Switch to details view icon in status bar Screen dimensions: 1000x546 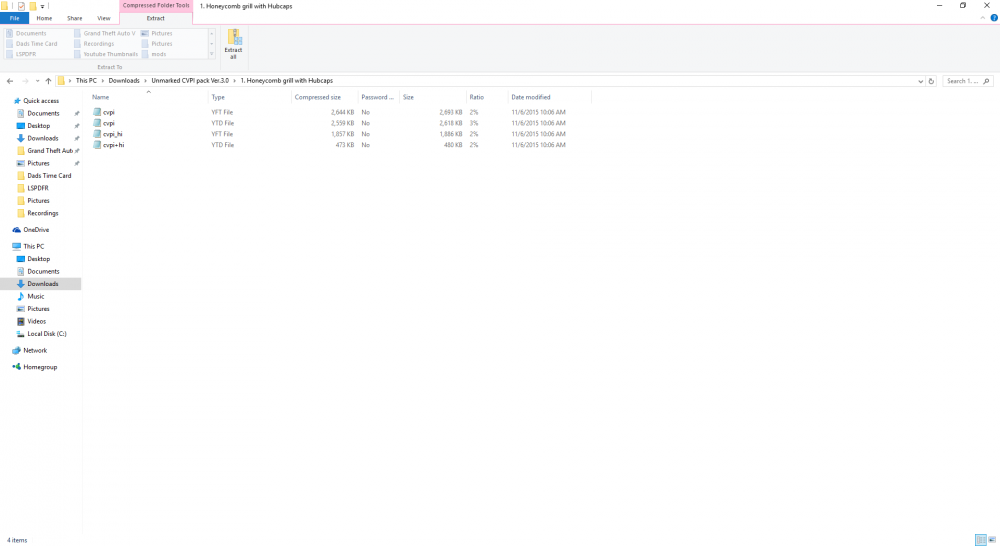click(x=981, y=540)
